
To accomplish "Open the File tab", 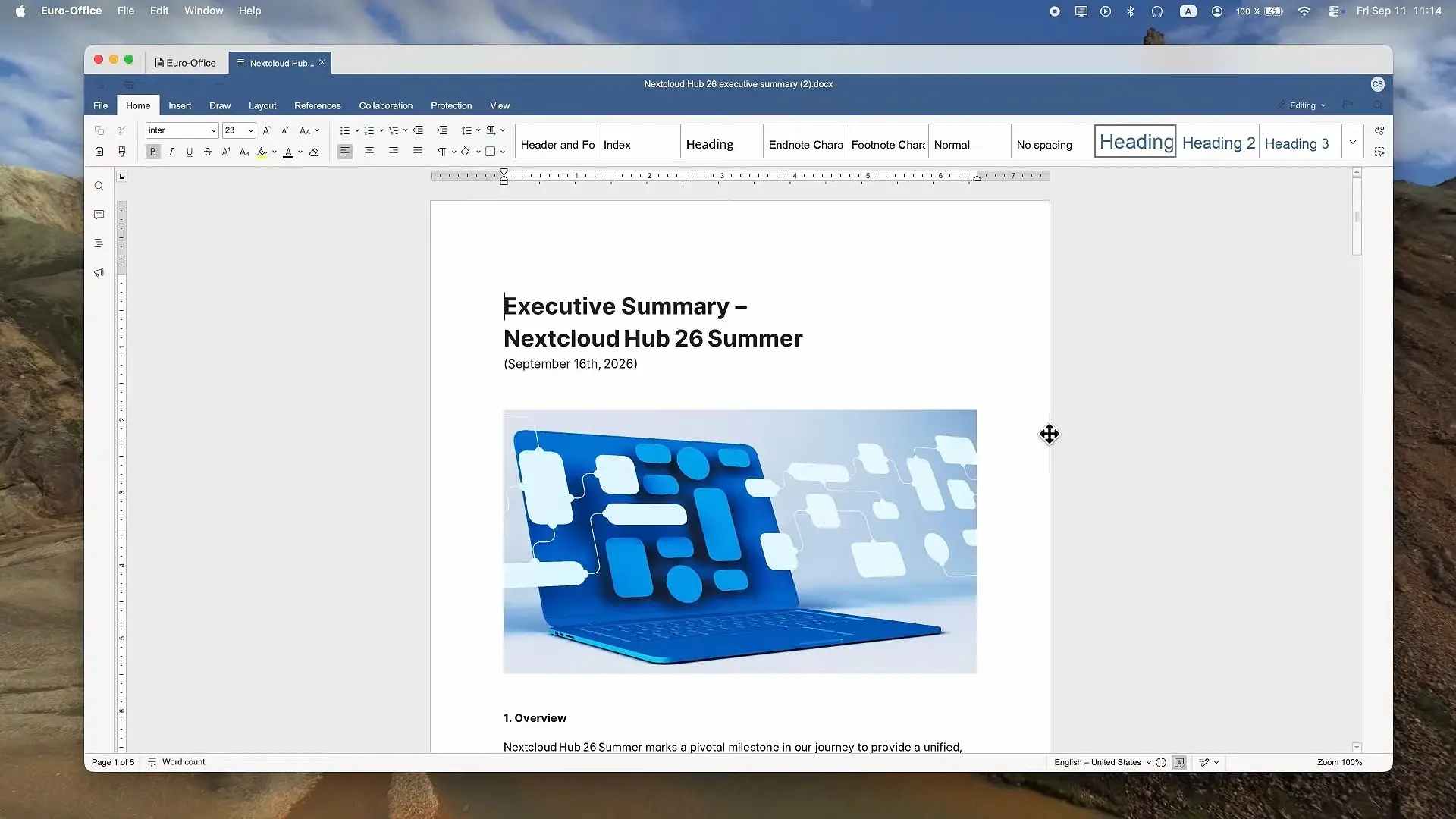I will point(101,105).
